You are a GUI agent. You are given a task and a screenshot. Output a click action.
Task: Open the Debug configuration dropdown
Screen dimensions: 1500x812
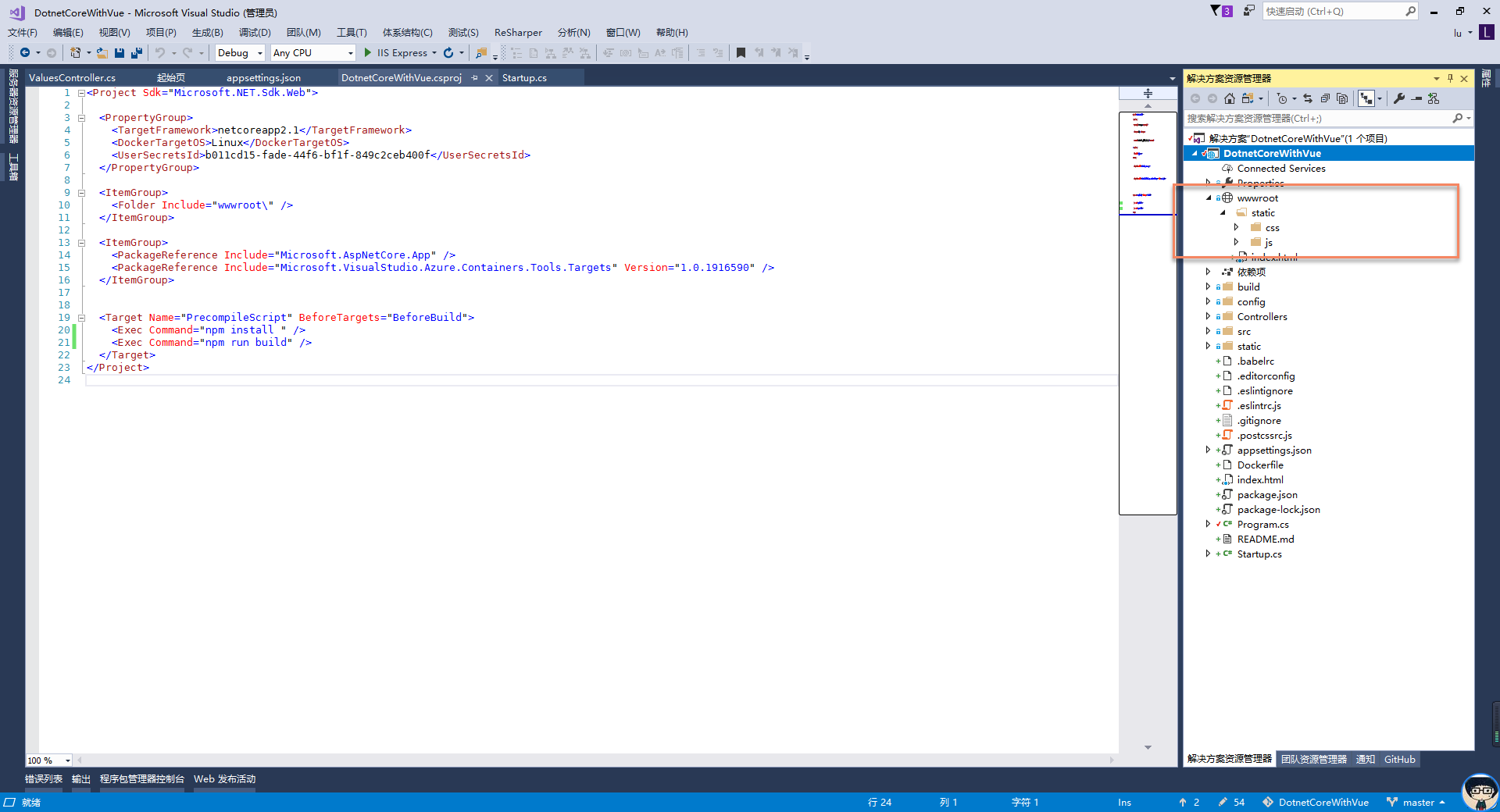click(x=240, y=53)
